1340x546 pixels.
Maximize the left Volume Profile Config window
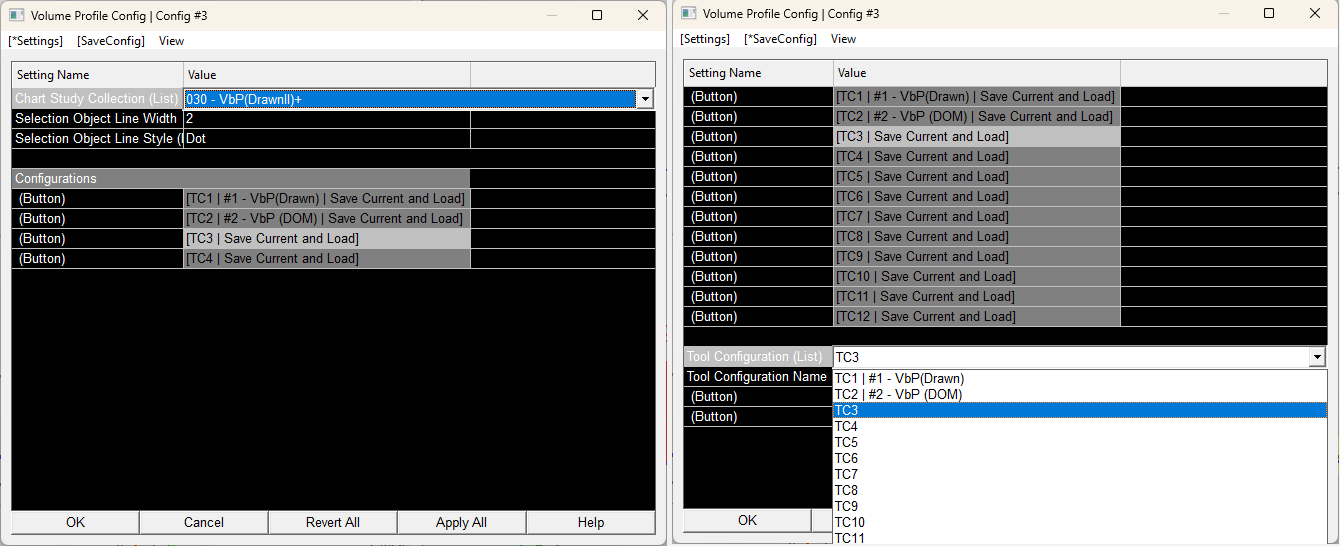(597, 15)
